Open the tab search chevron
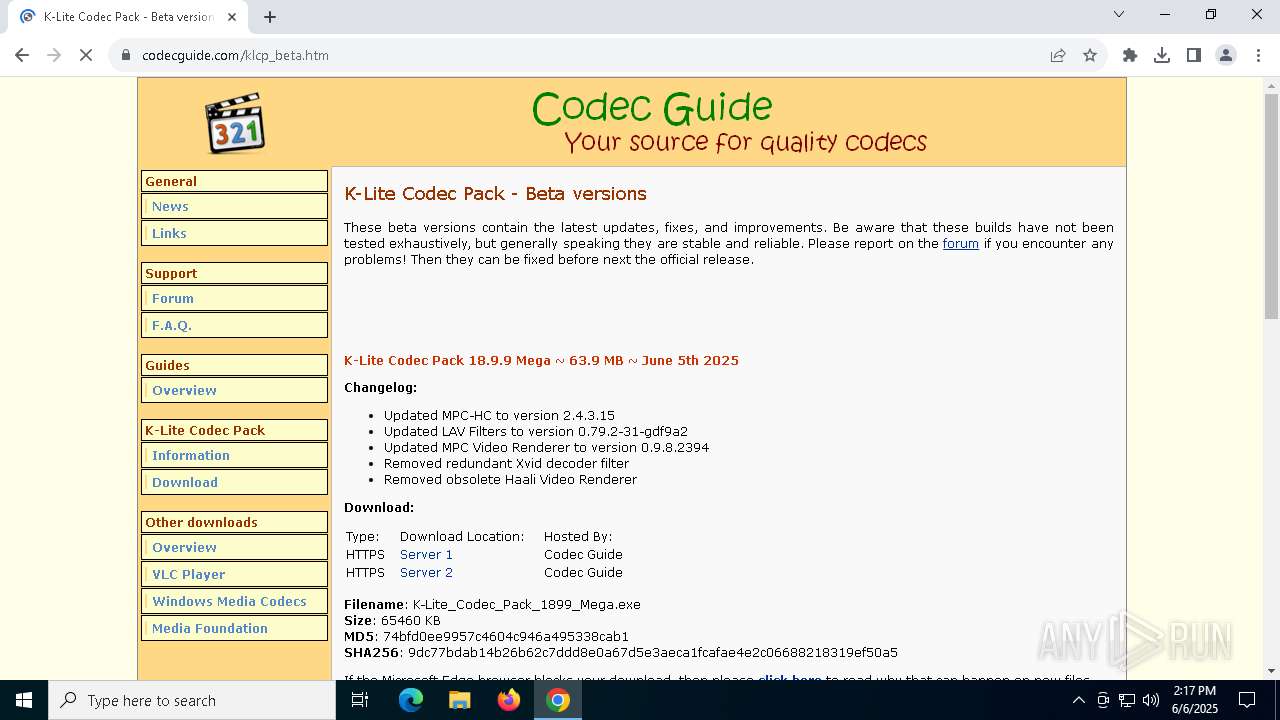 (x=1119, y=14)
